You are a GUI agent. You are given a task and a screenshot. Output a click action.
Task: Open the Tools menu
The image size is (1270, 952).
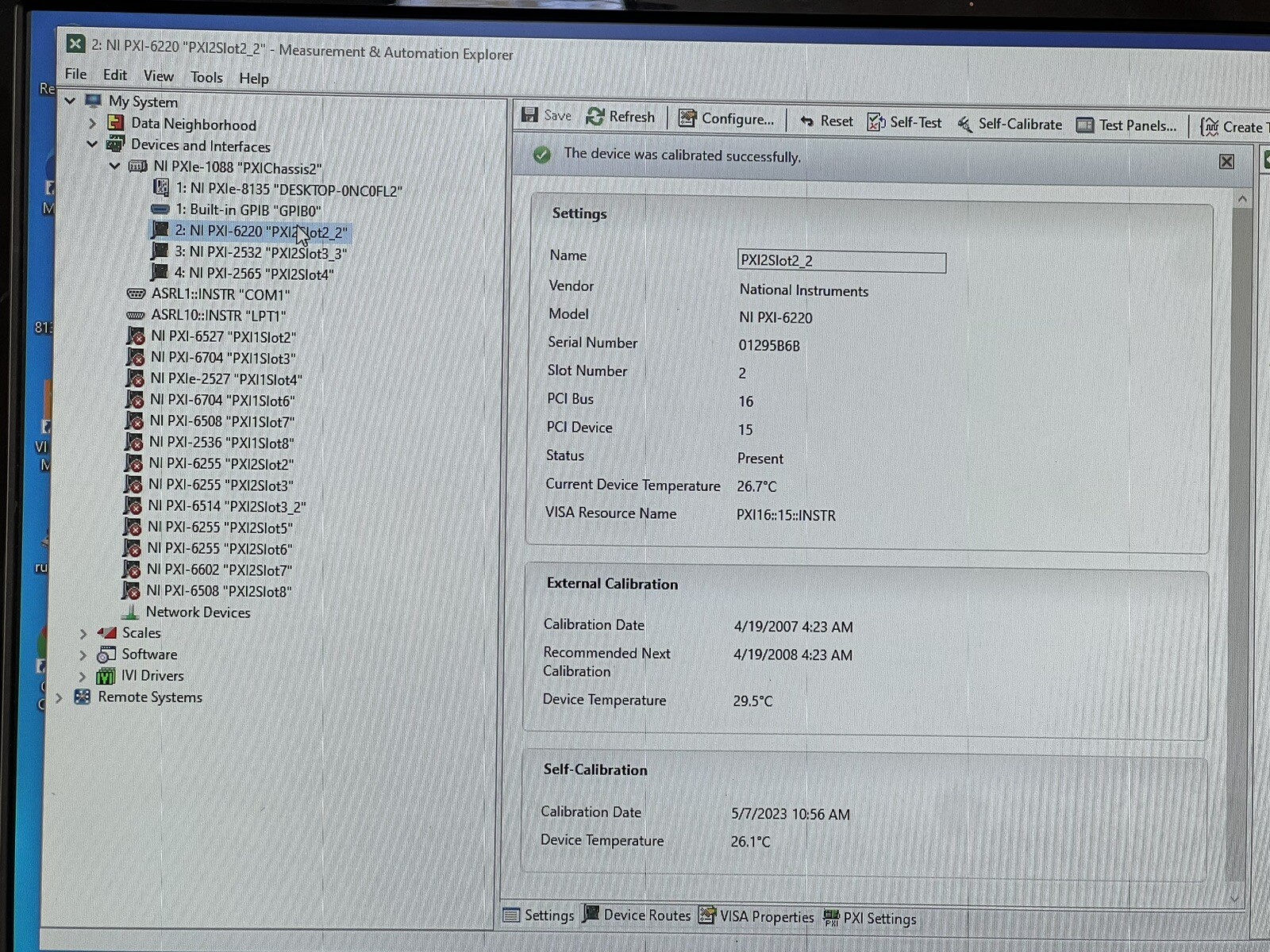(206, 77)
